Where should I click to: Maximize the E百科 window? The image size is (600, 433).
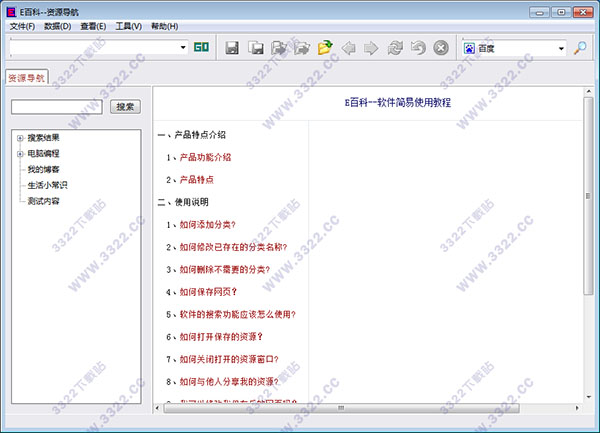pos(561,12)
